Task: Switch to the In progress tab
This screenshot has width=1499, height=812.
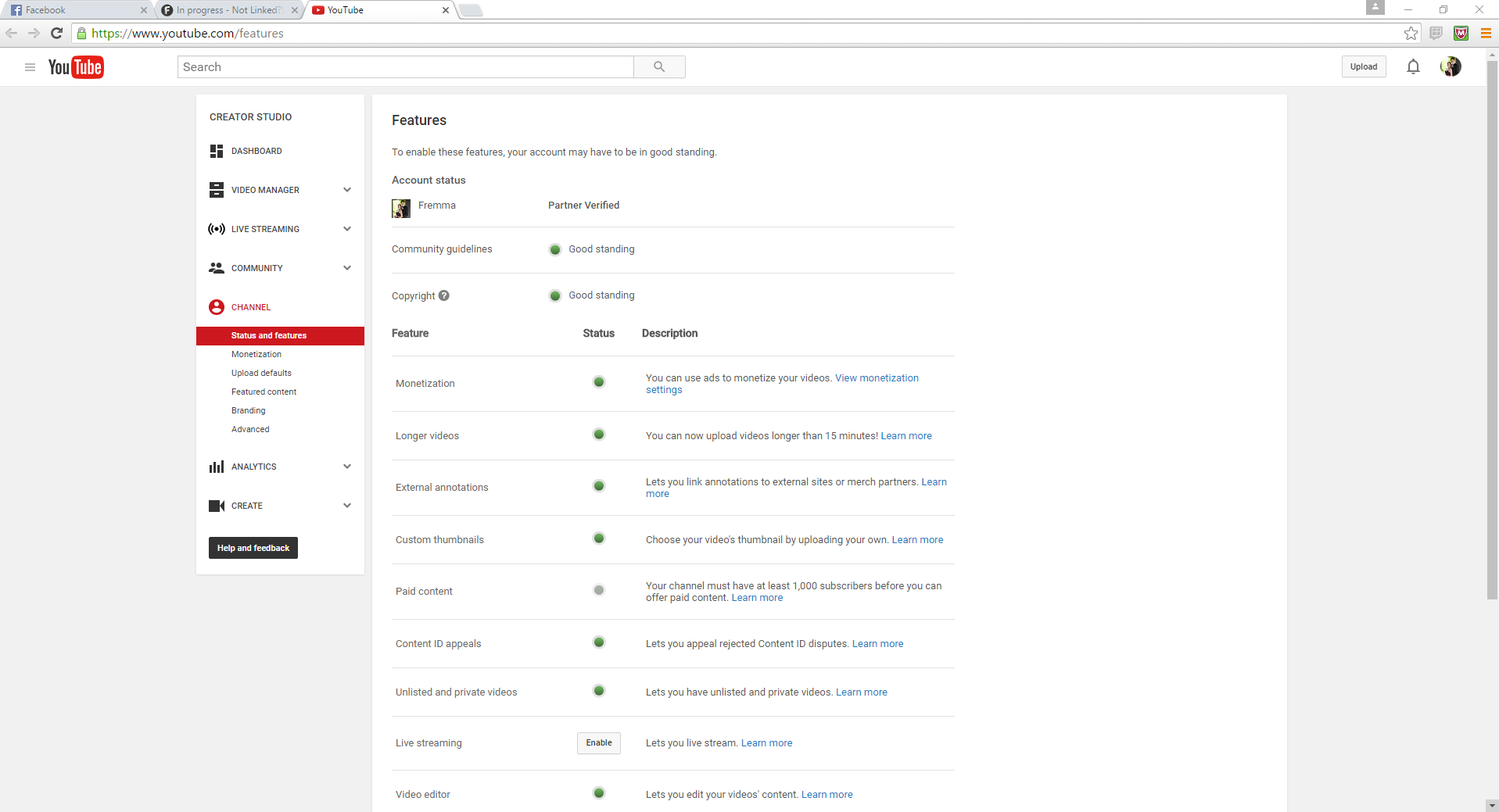Action: 228,10
